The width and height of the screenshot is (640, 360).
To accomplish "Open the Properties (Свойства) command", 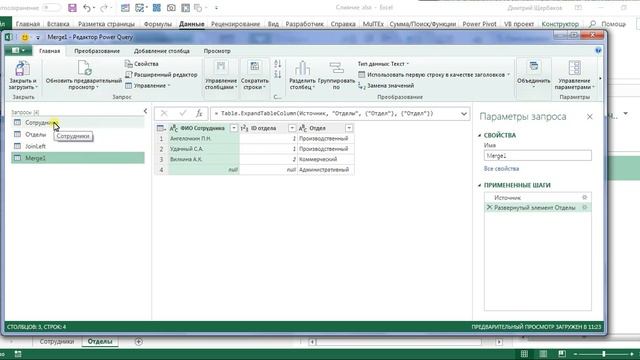I will click(141, 64).
